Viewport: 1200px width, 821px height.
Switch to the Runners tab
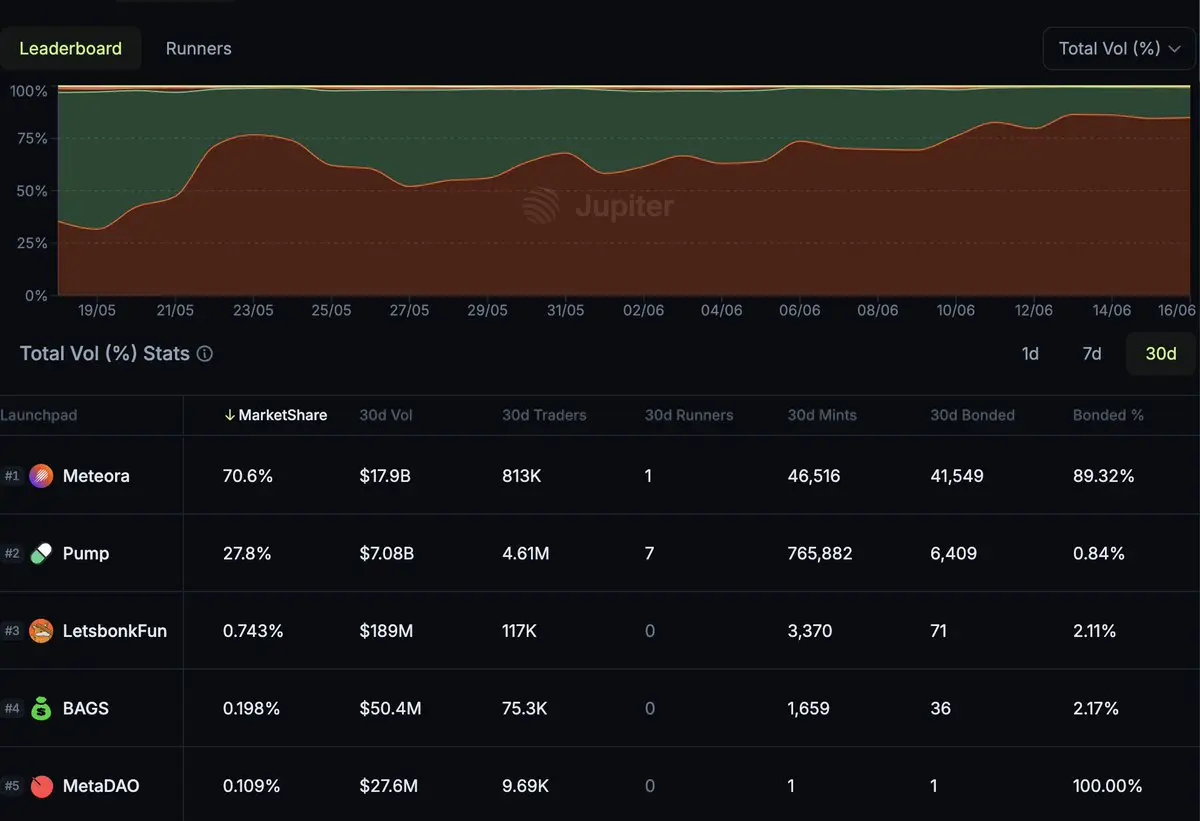coord(198,48)
